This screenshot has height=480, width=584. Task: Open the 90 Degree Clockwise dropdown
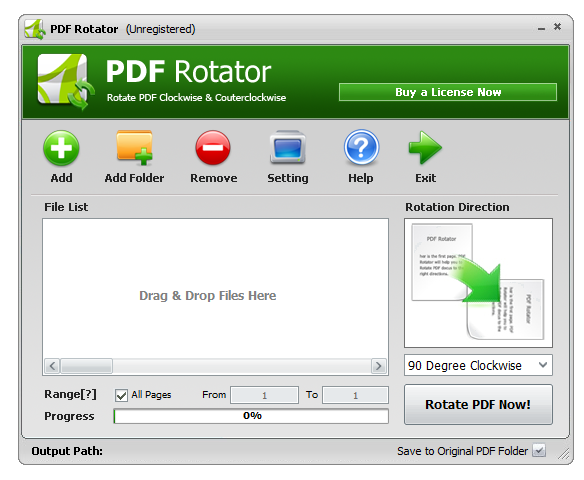coord(478,365)
